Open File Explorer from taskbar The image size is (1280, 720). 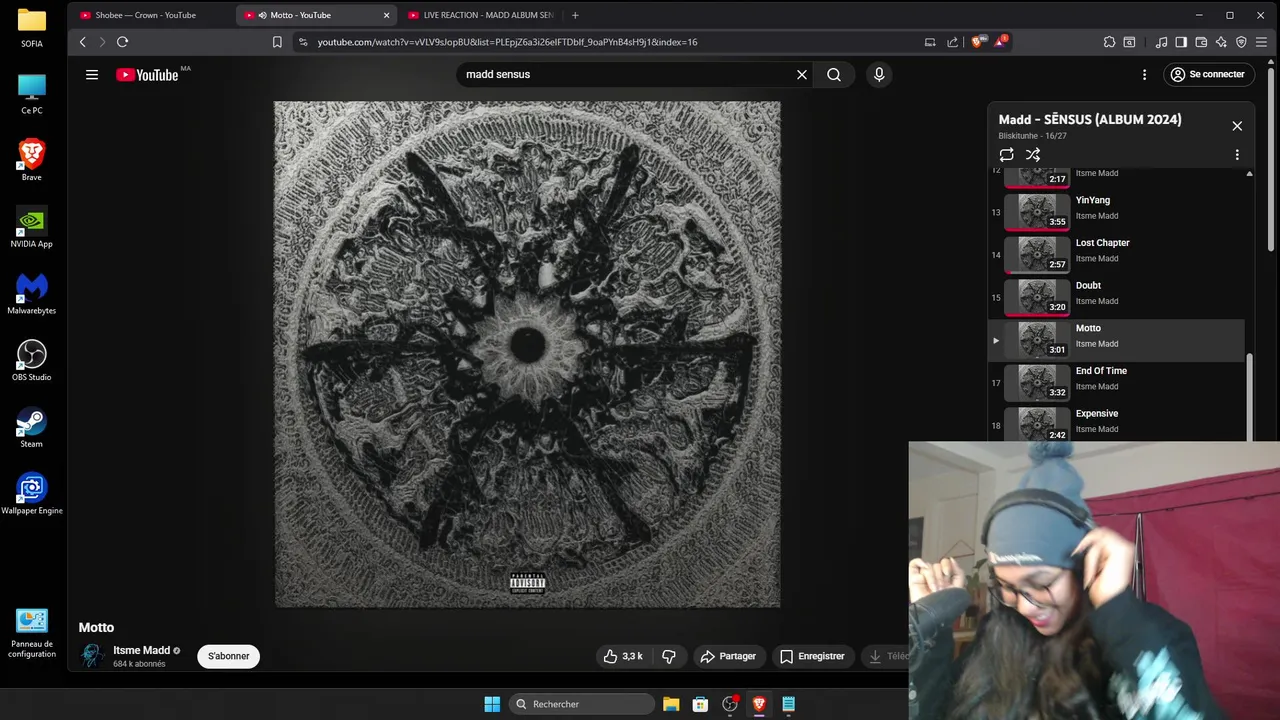(671, 704)
